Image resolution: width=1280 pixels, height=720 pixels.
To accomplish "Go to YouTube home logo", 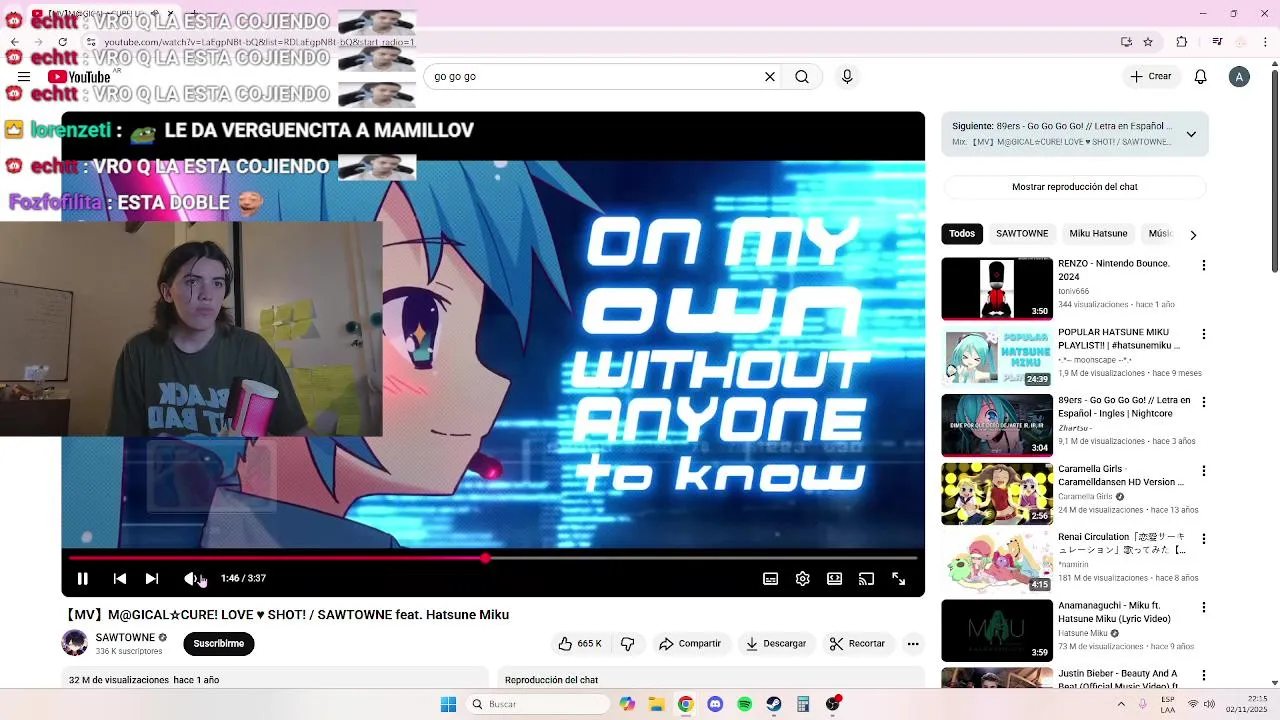I will pos(79,76).
